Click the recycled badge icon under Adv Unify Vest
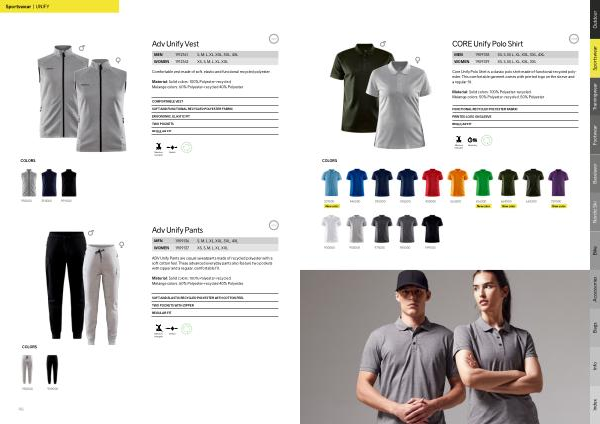Viewport: 600px width, 424px height. tap(186, 147)
